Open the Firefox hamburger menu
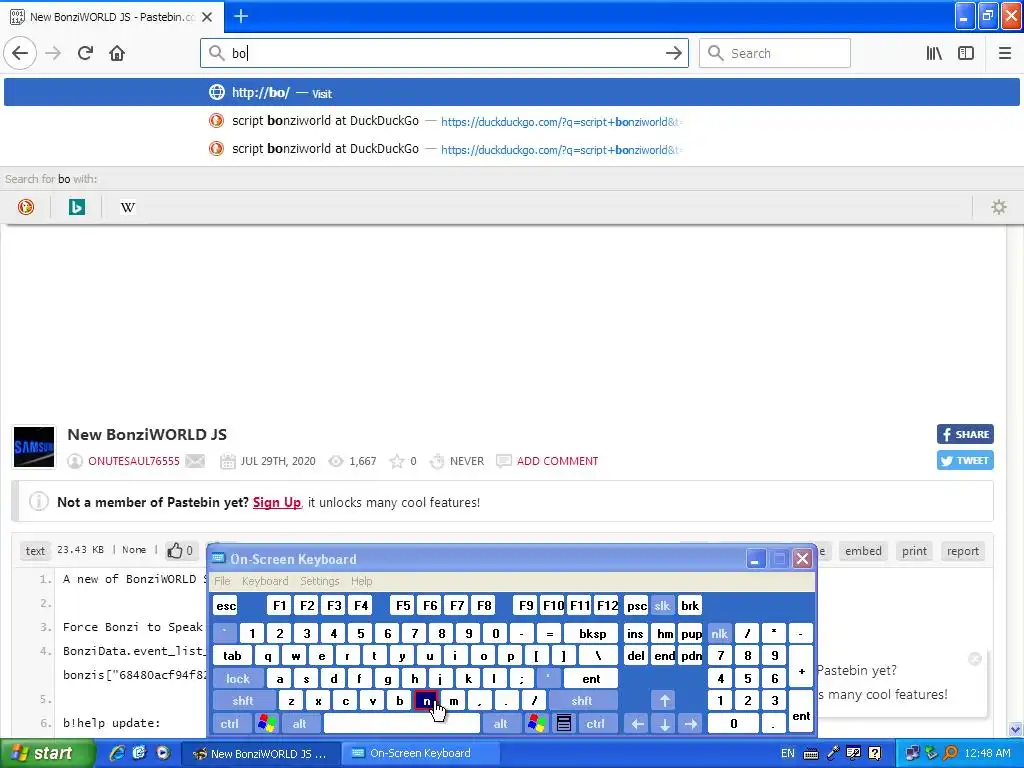Viewport: 1024px width, 768px height. (x=1005, y=54)
